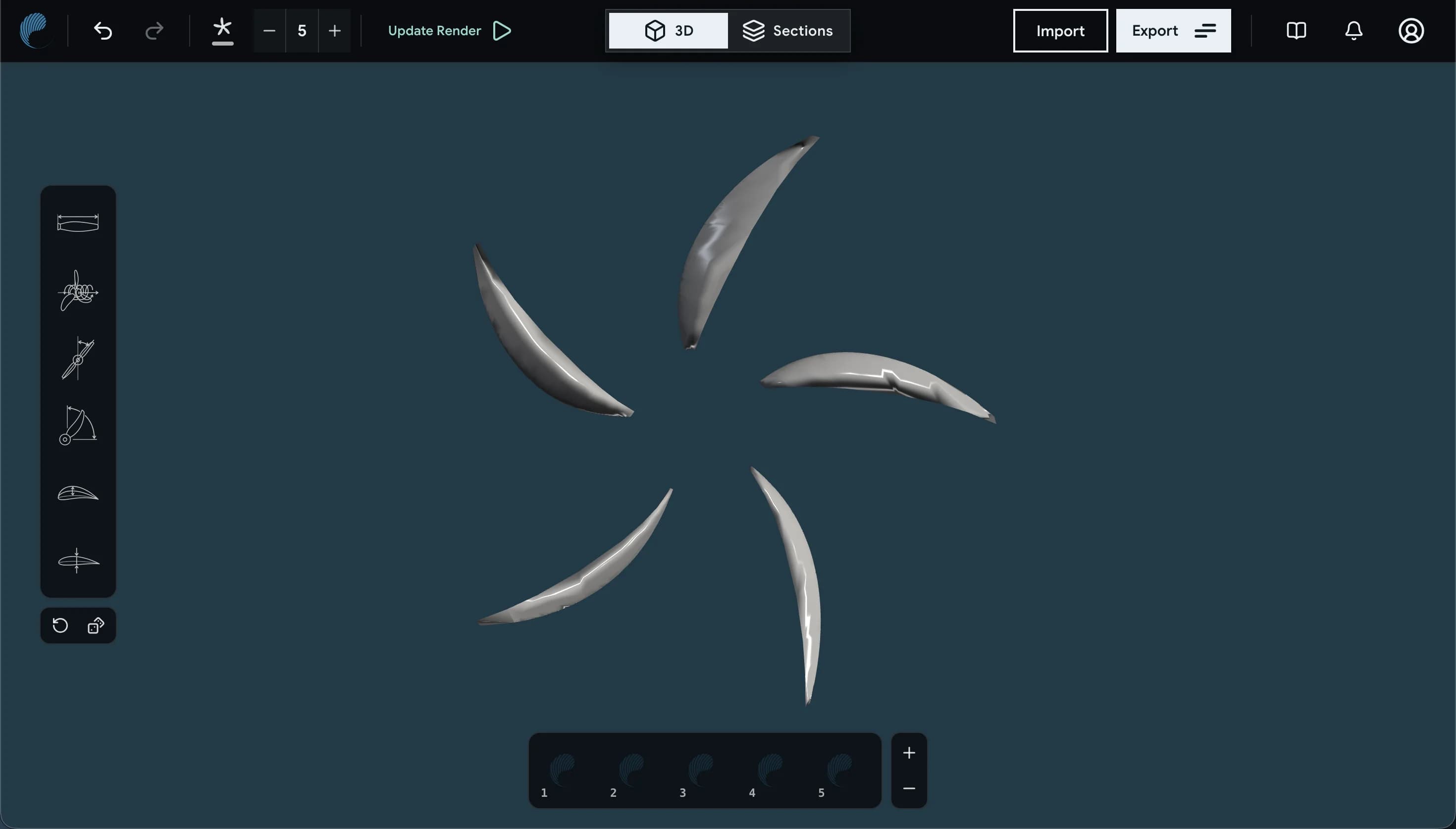Open the notifications bell
Viewport: 1456px width, 829px height.
pos(1353,31)
